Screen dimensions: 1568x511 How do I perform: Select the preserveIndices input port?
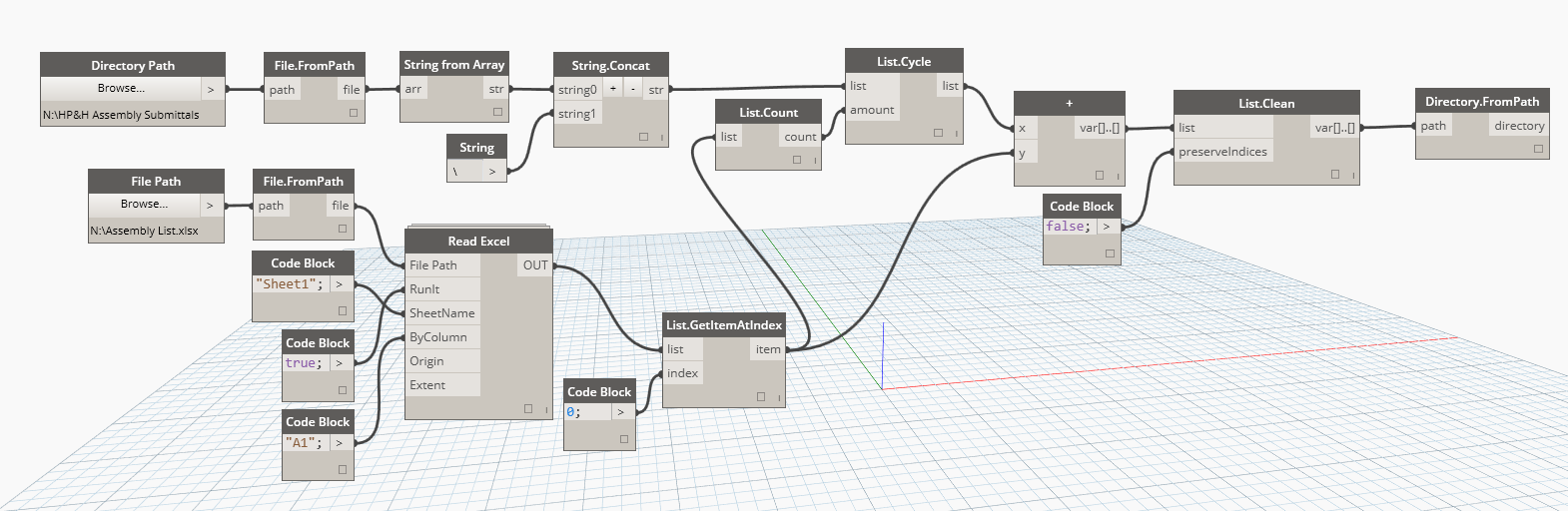(1223, 152)
